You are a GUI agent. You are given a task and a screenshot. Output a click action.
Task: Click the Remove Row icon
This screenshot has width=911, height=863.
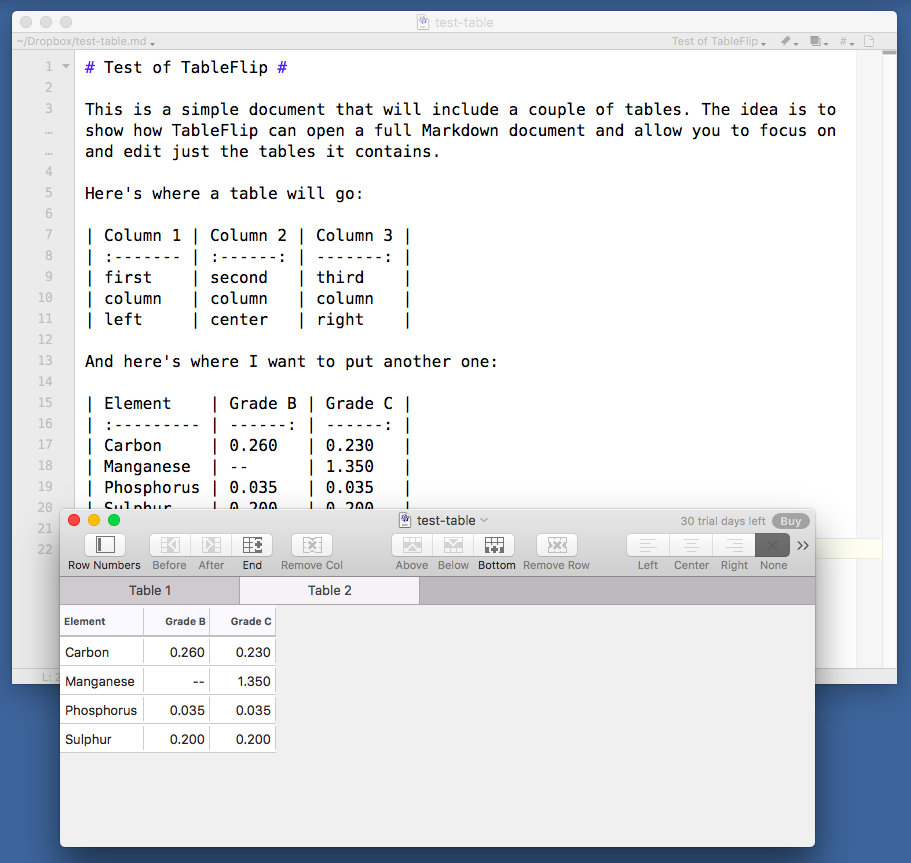click(556, 545)
